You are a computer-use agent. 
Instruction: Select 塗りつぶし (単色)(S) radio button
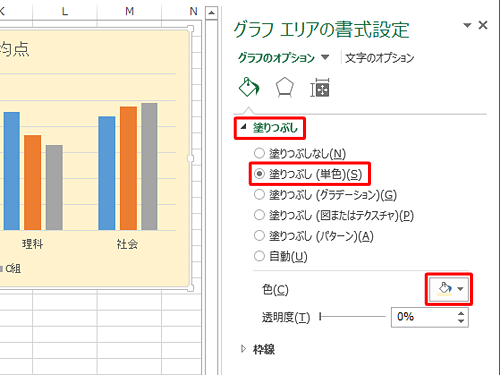point(259,174)
